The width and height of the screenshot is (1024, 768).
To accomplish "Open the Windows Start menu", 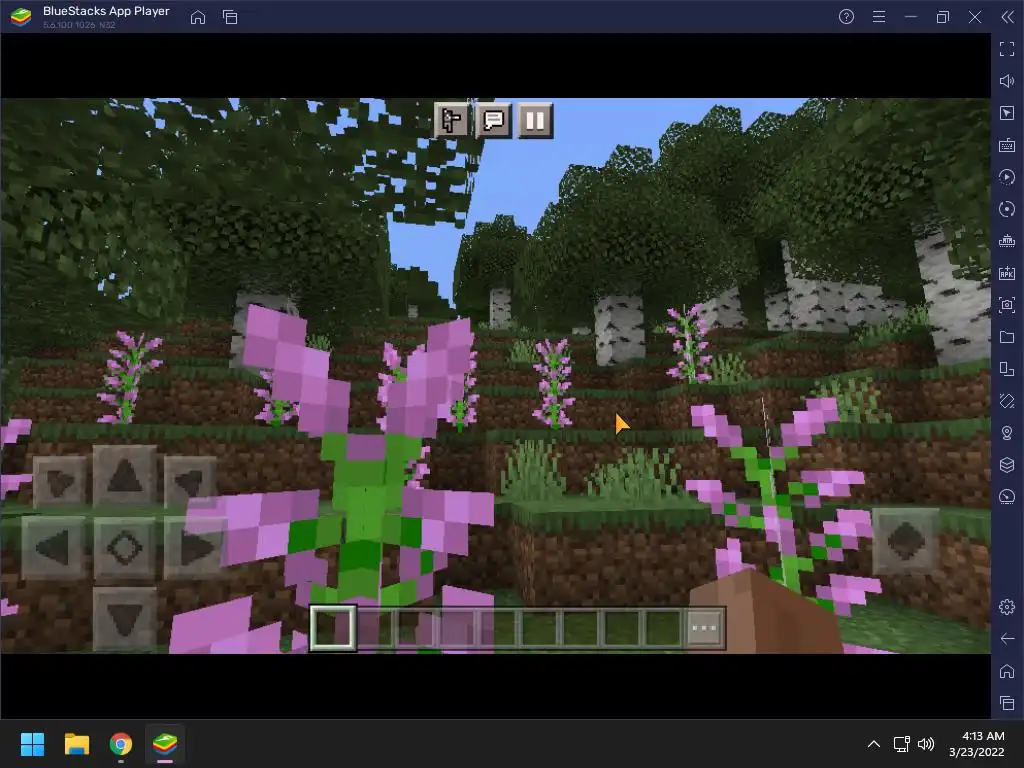I will (x=32, y=744).
